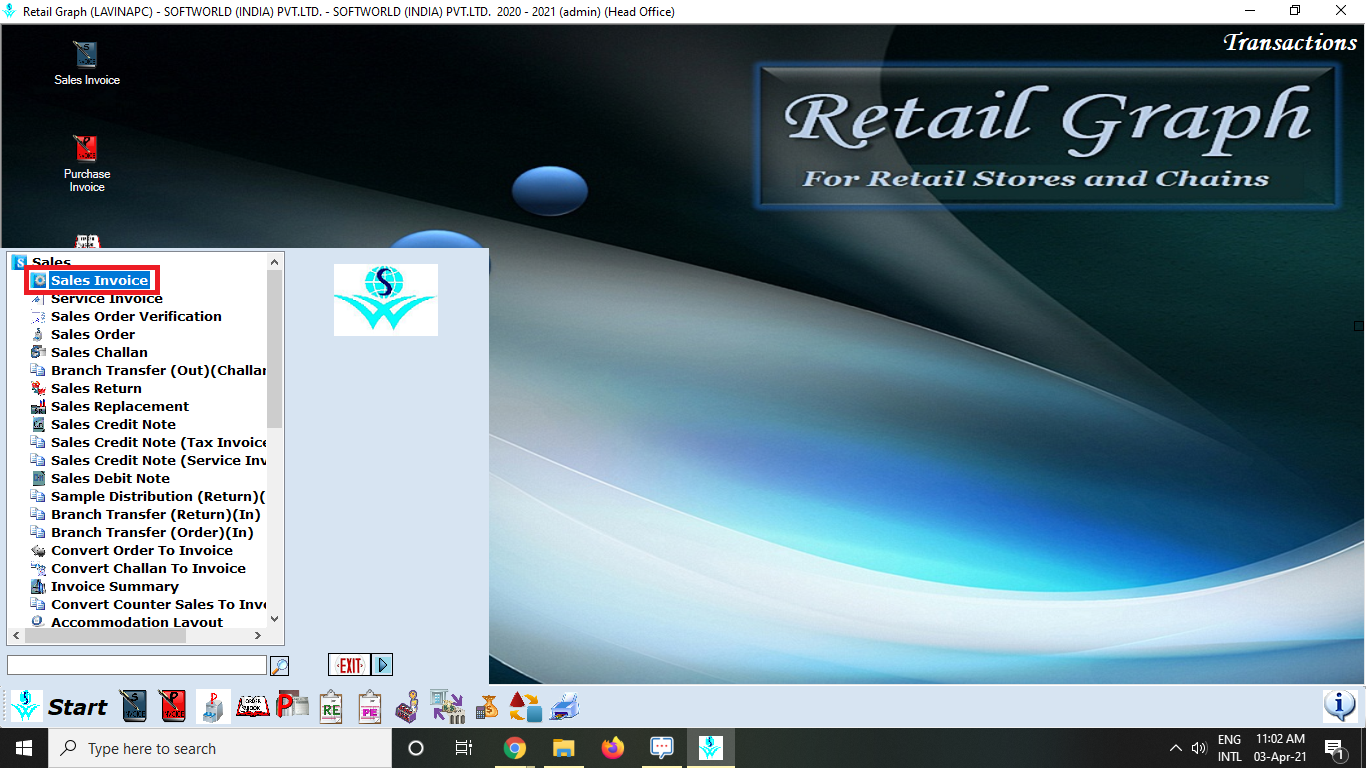Screen dimensions: 1366x768
Task: Click the Windows taskbar search box
Action: [x=220, y=748]
